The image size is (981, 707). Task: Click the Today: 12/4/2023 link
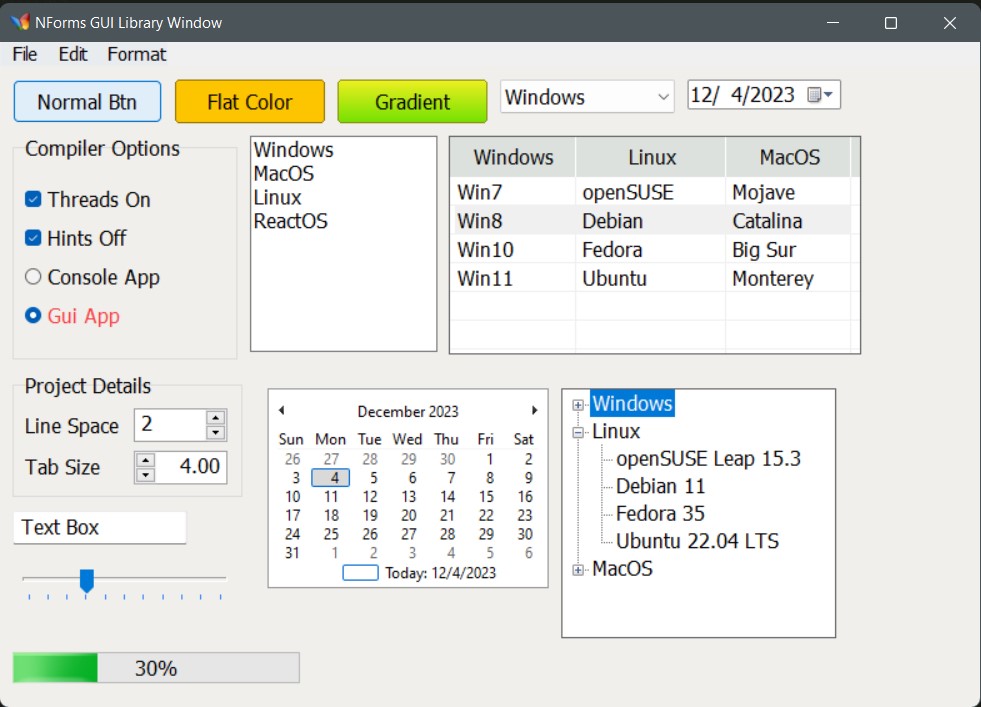click(440, 572)
